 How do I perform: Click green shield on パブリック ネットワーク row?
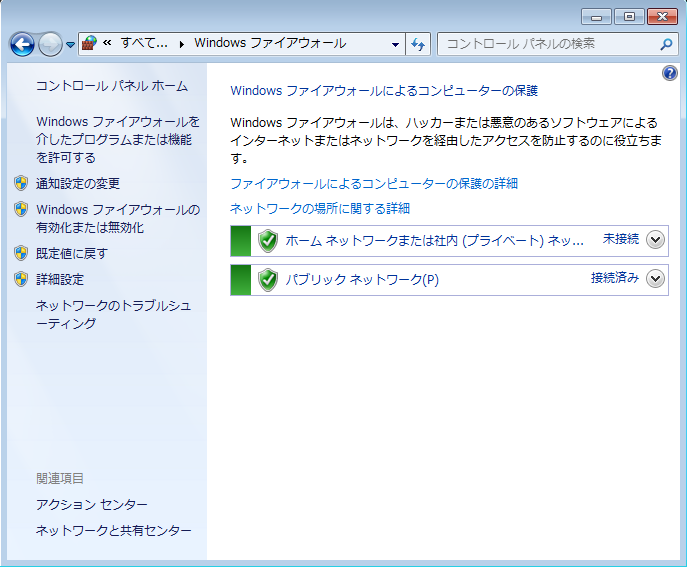268,280
